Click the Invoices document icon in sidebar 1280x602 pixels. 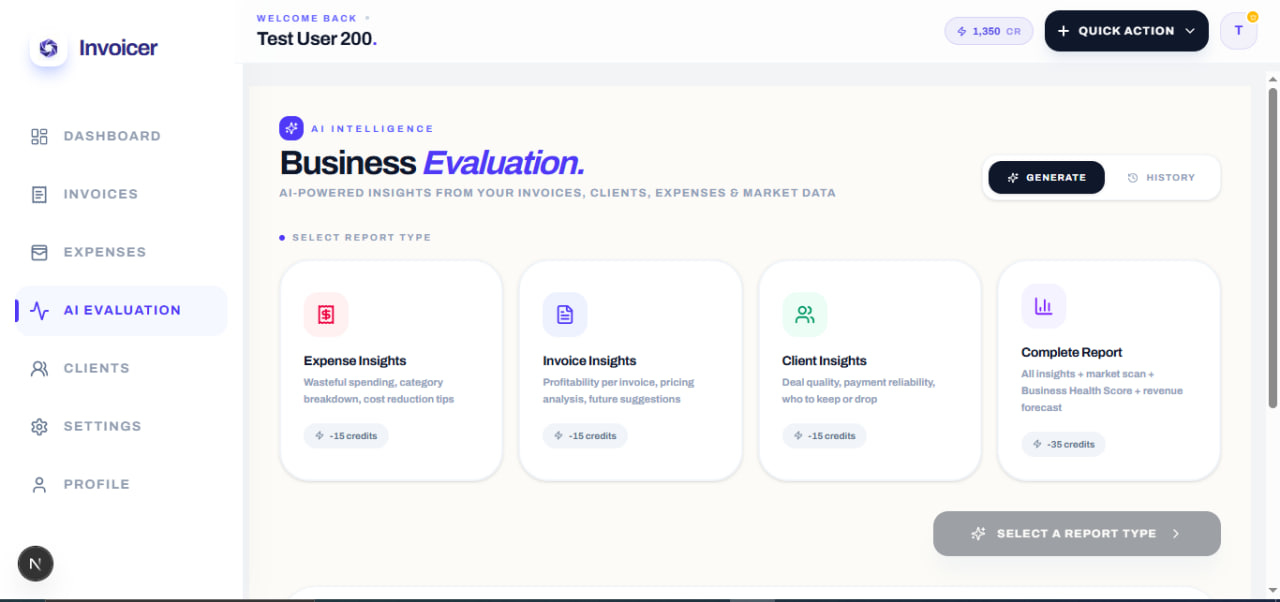point(39,194)
